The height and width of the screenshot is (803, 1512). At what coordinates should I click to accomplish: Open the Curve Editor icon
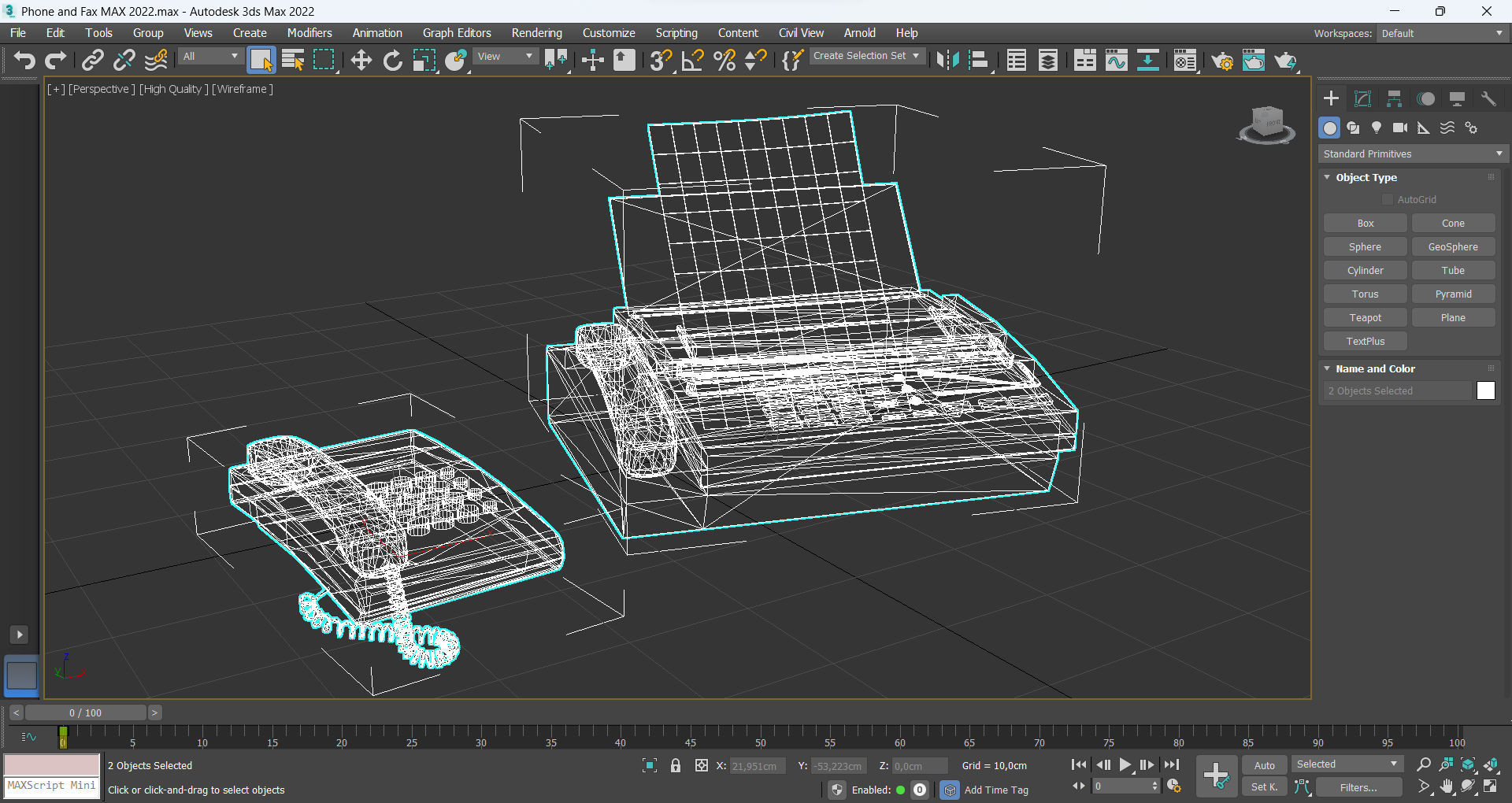1117,61
